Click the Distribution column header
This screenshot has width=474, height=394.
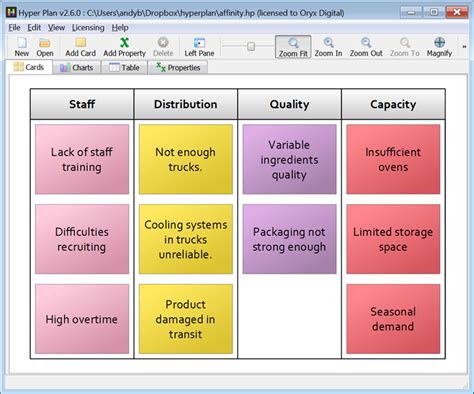pyautogui.click(x=186, y=104)
